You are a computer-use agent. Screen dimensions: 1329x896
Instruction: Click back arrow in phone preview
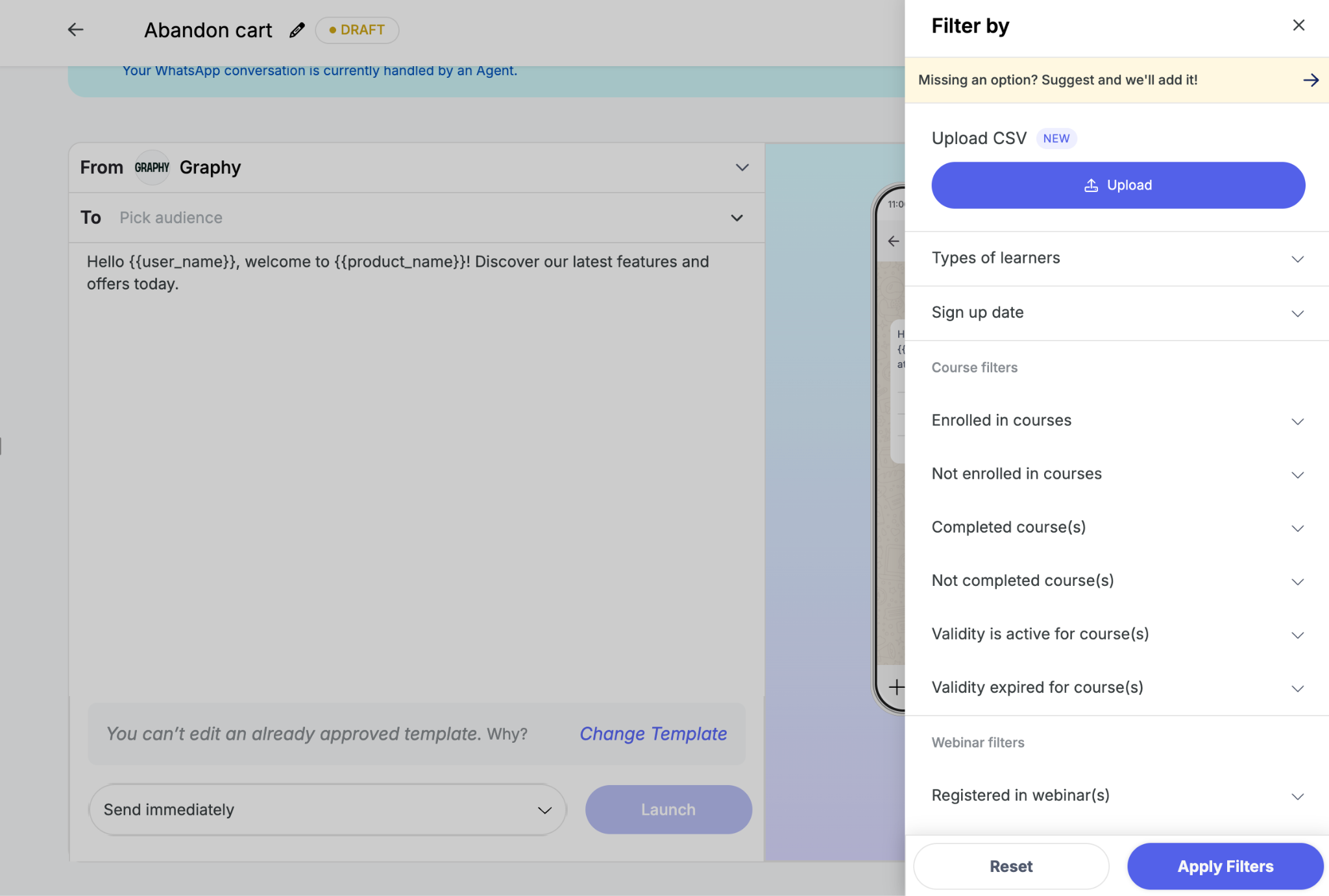point(894,241)
